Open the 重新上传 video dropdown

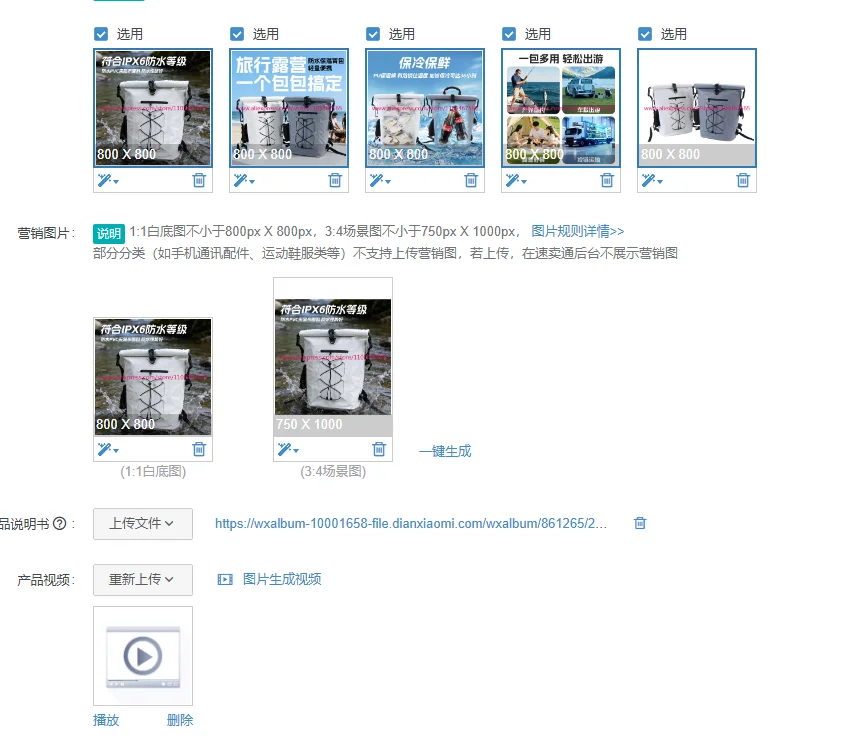pyautogui.click(x=143, y=580)
